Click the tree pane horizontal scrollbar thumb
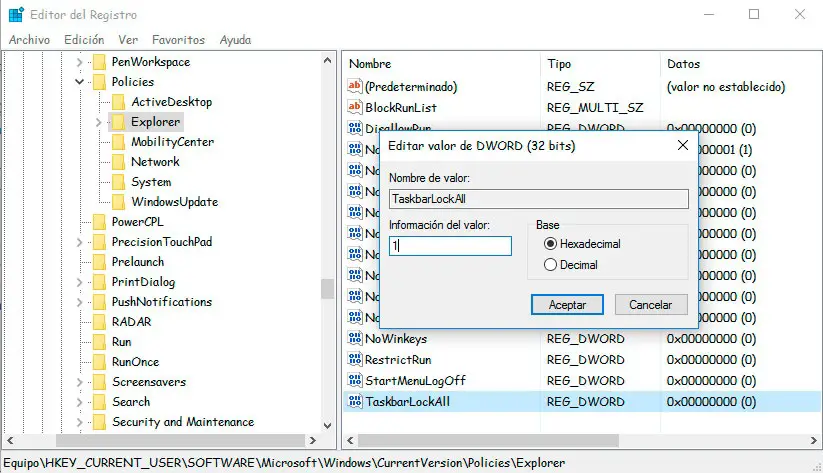Image resolution: width=823 pixels, height=473 pixels. (180, 440)
